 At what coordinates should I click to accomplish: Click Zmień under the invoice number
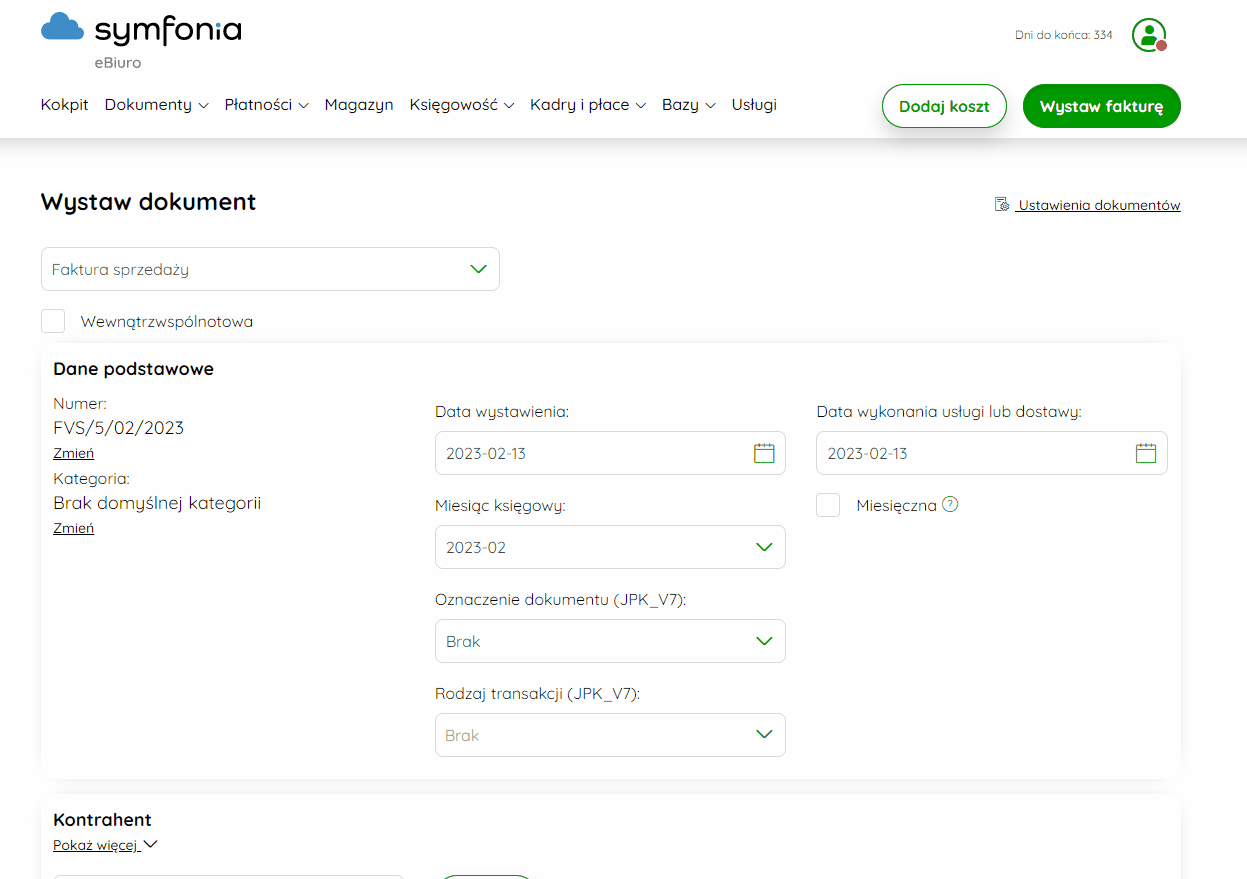click(73, 453)
